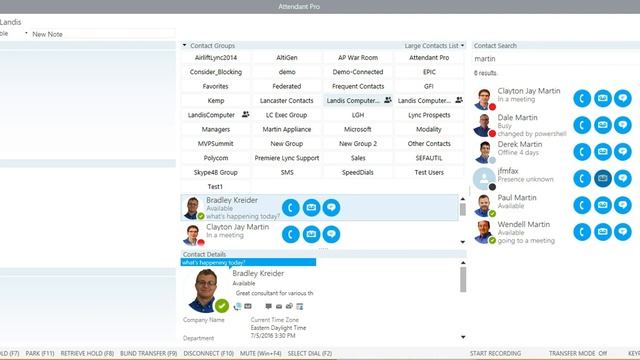
Task: Click the highlighted voicemail icon for jfmfax
Action: (603, 178)
